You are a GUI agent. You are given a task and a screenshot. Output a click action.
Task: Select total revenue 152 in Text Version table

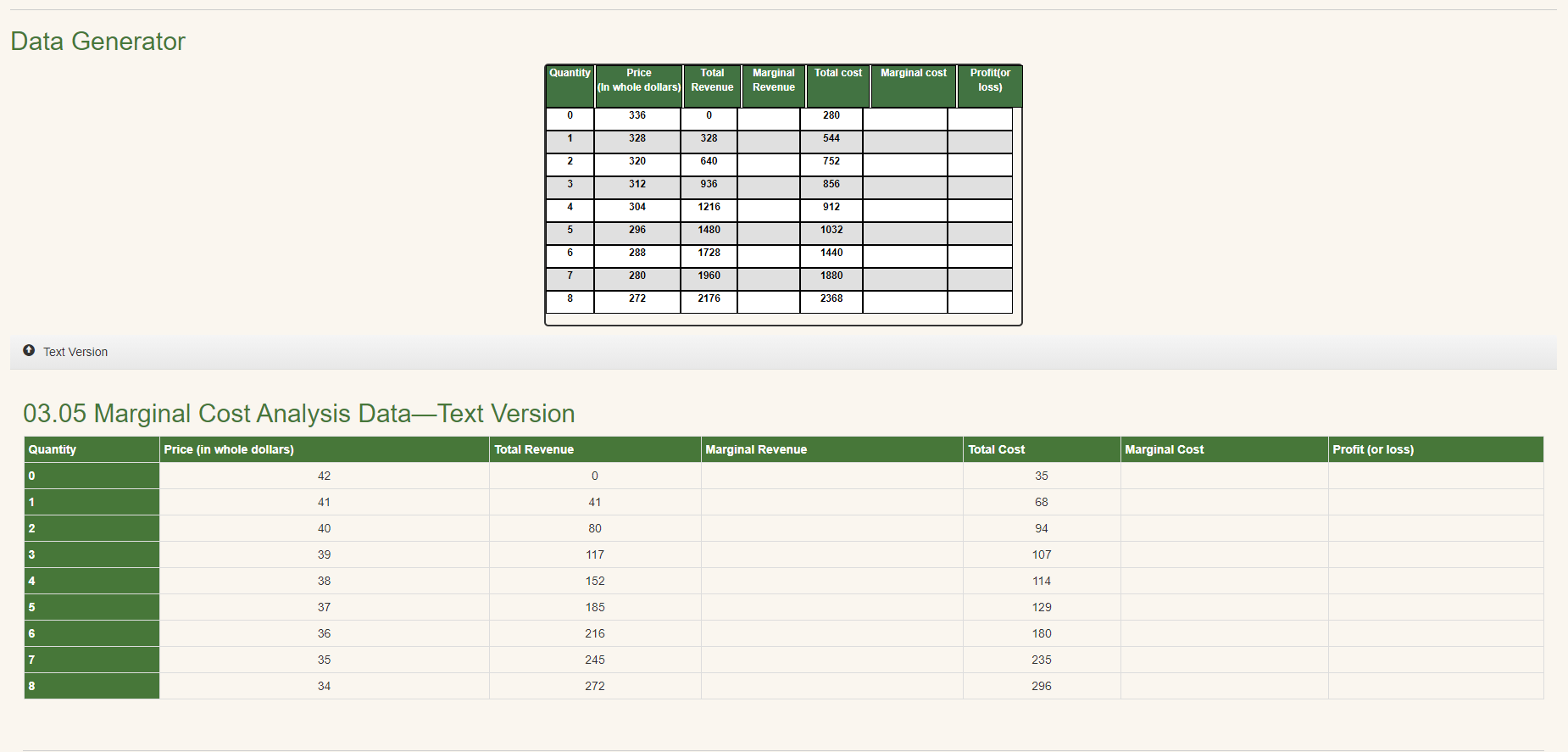595,581
